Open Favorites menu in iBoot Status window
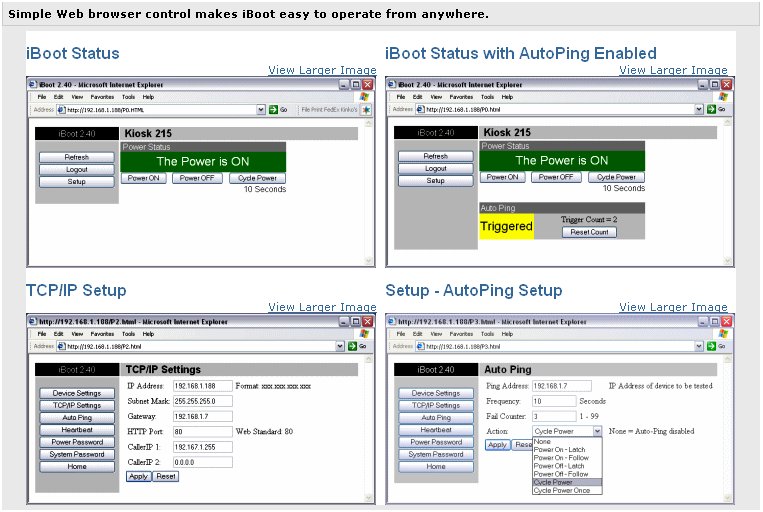The width and height of the screenshot is (763, 512). 102,97
